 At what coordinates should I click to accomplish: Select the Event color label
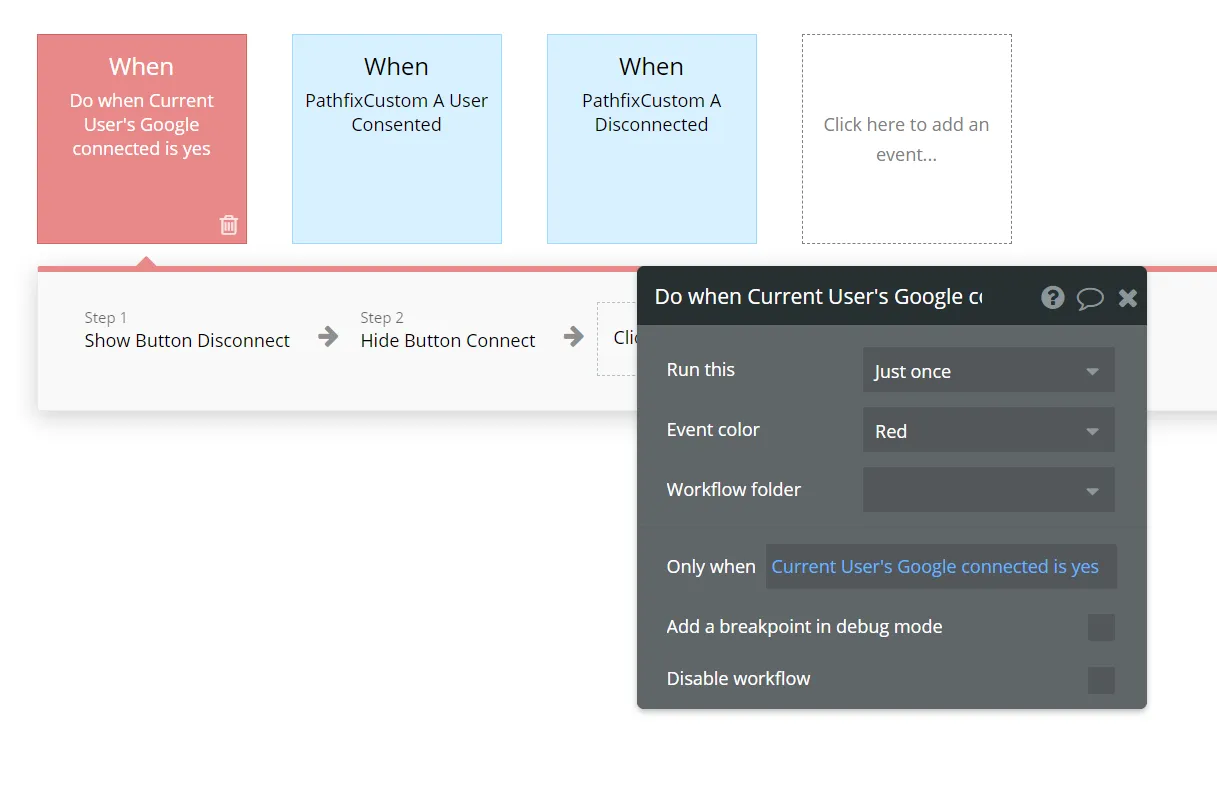(713, 430)
